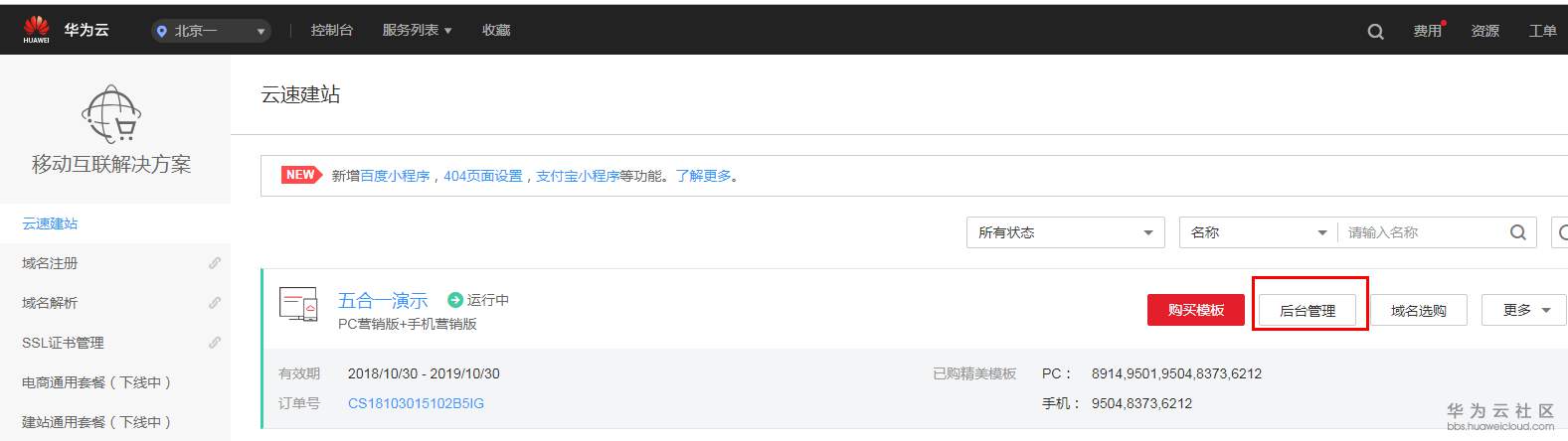Click the location pin icon in region selector
1568x441 pixels.
point(161,31)
